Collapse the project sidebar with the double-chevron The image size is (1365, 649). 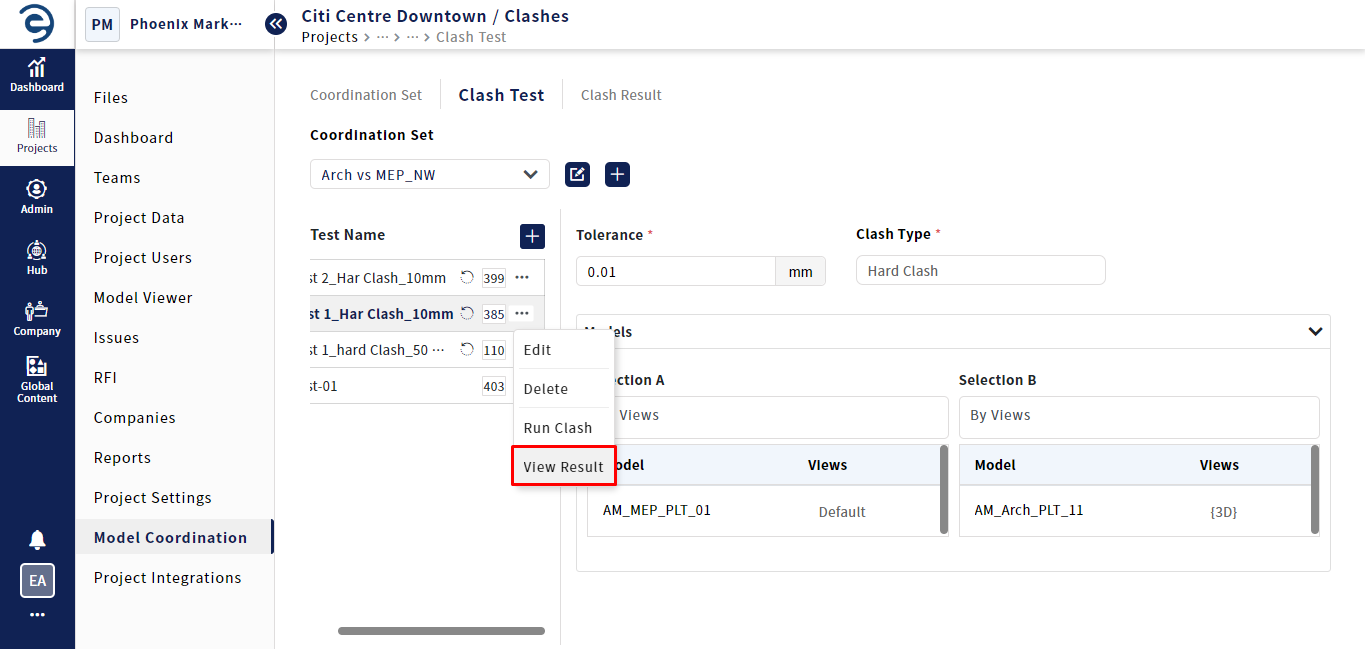(276, 24)
